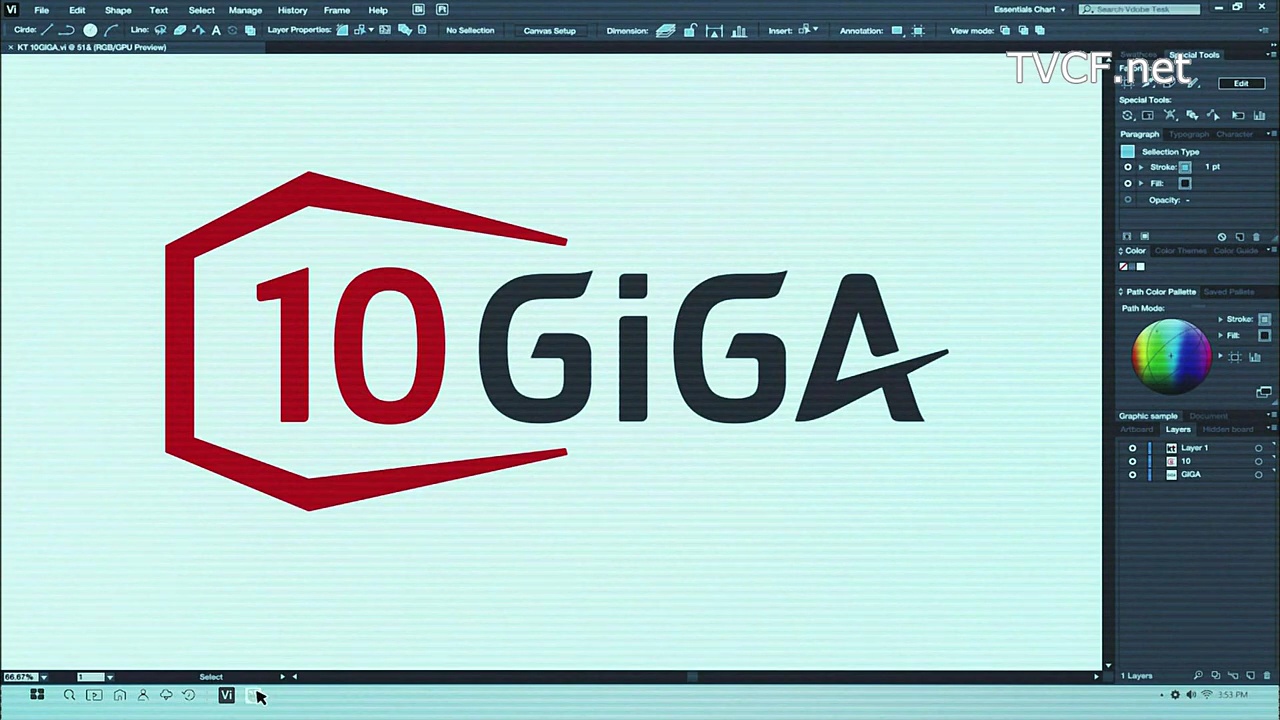Click the blue Selection Type color swatch
The width and height of the screenshot is (1280, 720).
tap(1128, 152)
